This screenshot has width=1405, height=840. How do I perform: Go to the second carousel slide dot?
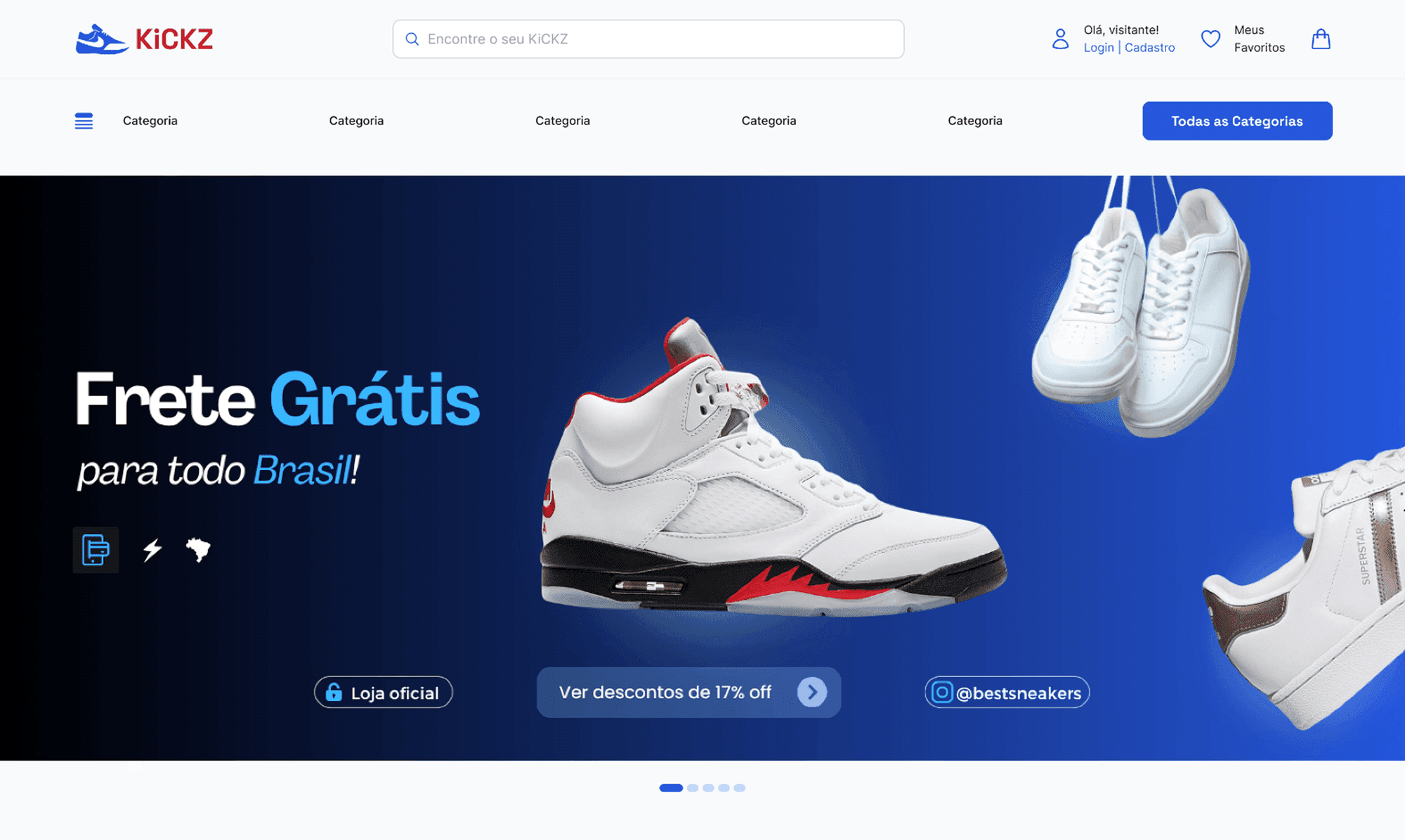(x=693, y=788)
